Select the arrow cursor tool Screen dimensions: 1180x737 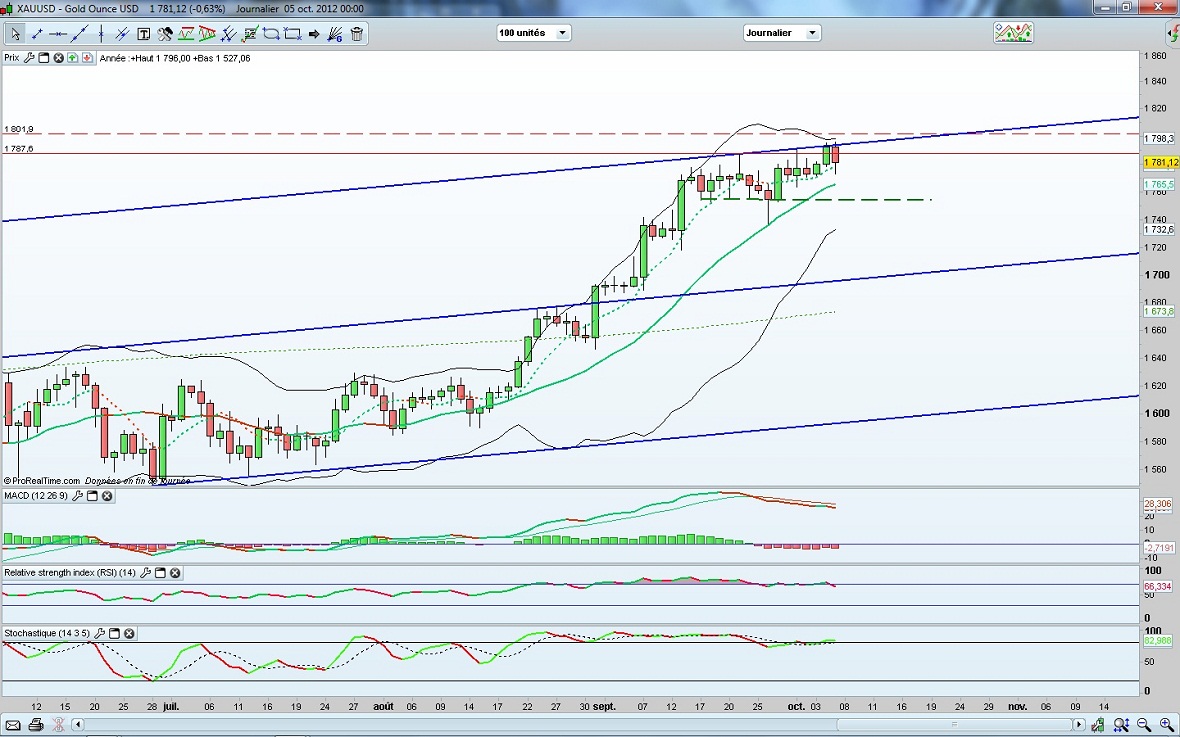pos(15,33)
